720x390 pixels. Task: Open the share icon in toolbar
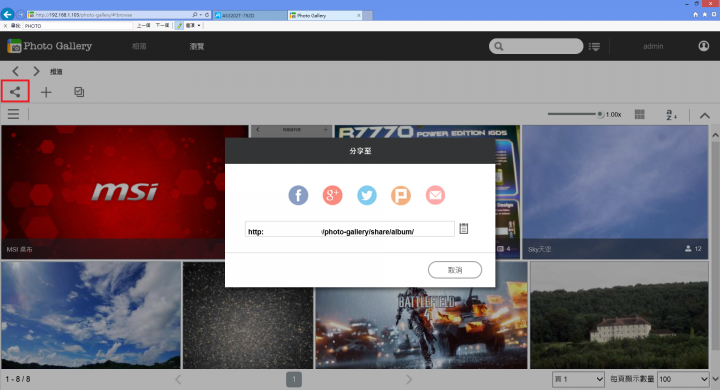point(15,91)
